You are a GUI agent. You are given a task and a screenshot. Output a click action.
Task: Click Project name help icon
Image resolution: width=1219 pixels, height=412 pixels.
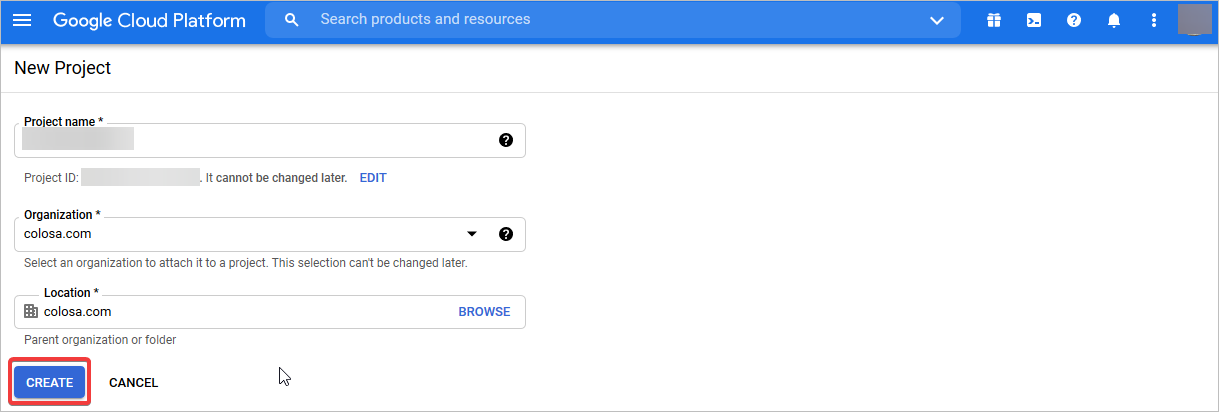click(506, 140)
